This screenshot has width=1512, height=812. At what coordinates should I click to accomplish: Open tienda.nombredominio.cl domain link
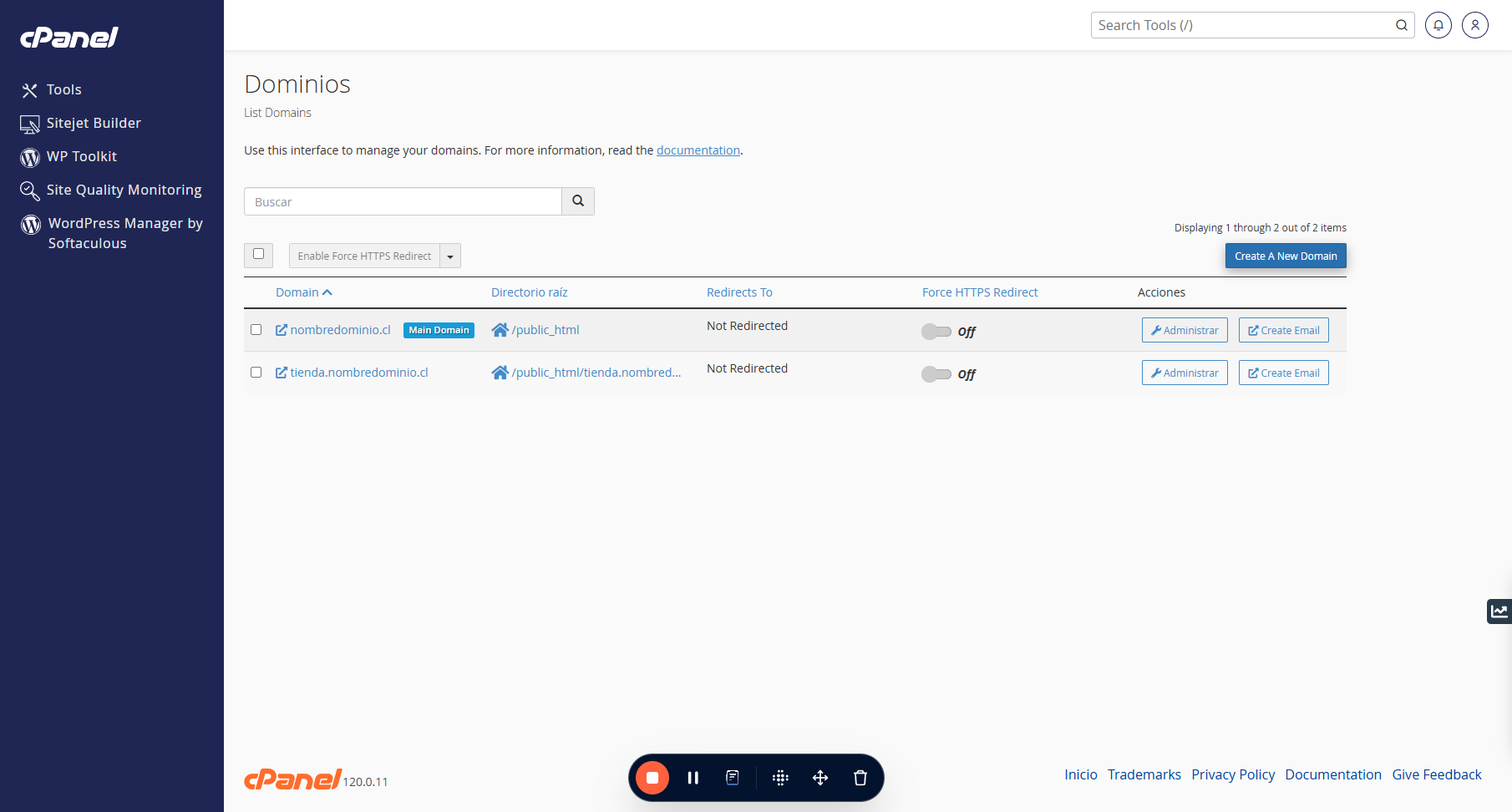(x=359, y=373)
